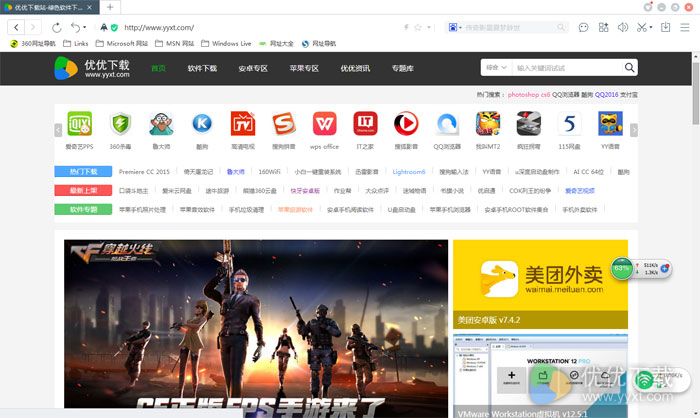Open the MSN 网站 bookmarks folder
The height and width of the screenshot is (418, 700).
pos(175,43)
